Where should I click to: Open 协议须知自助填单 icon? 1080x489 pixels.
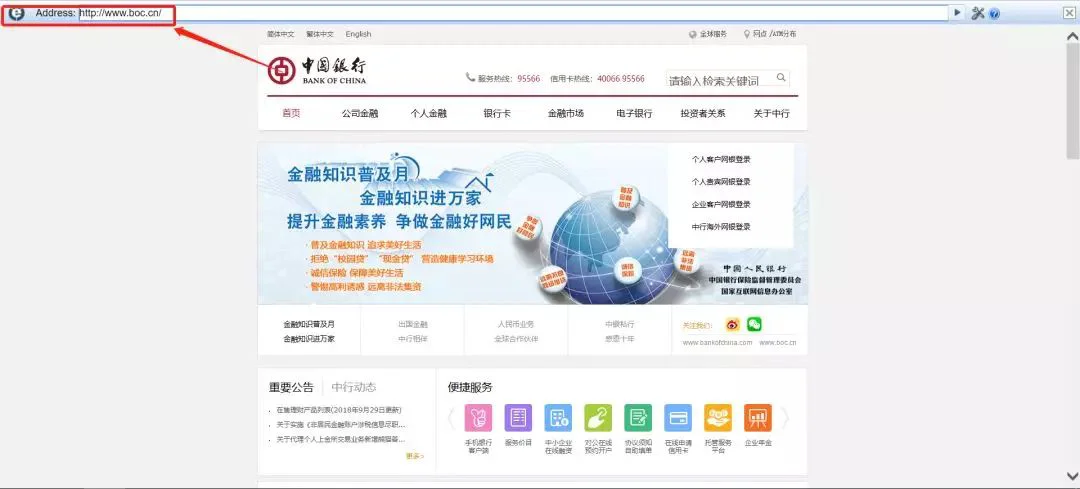tap(638, 417)
